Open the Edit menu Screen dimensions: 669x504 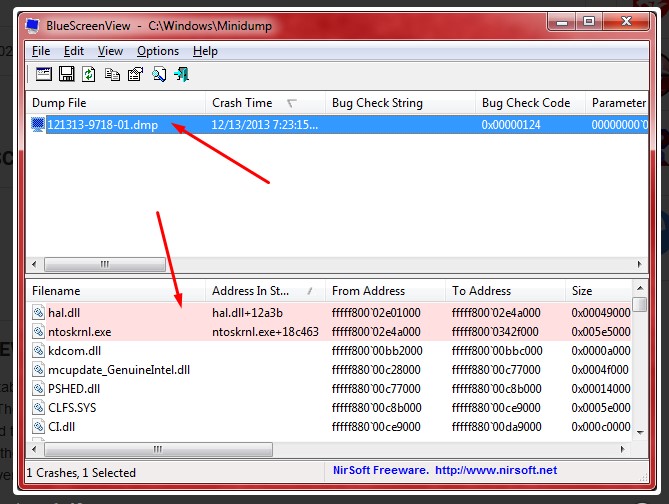tap(74, 51)
